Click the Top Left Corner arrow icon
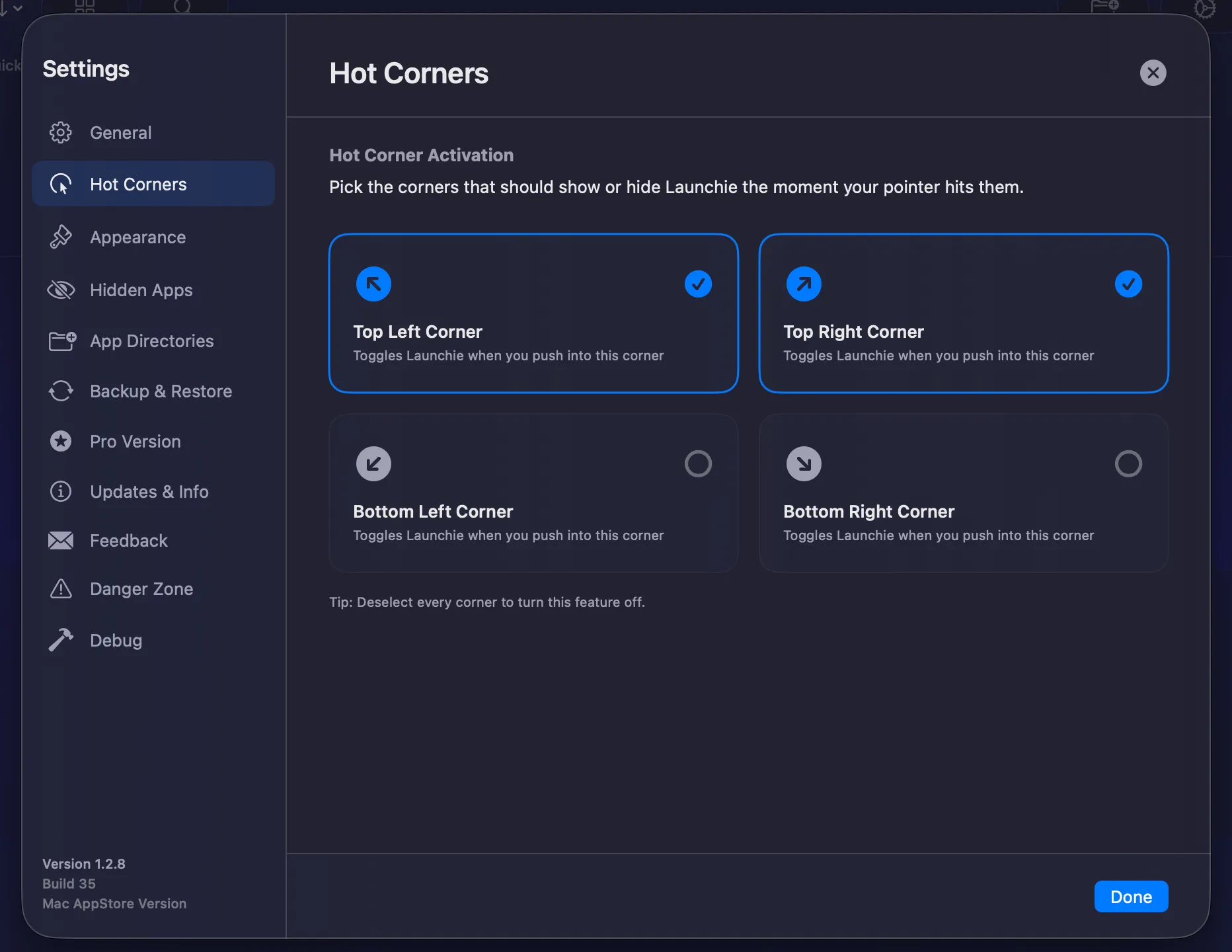This screenshot has width=1232, height=952. [x=373, y=284]
